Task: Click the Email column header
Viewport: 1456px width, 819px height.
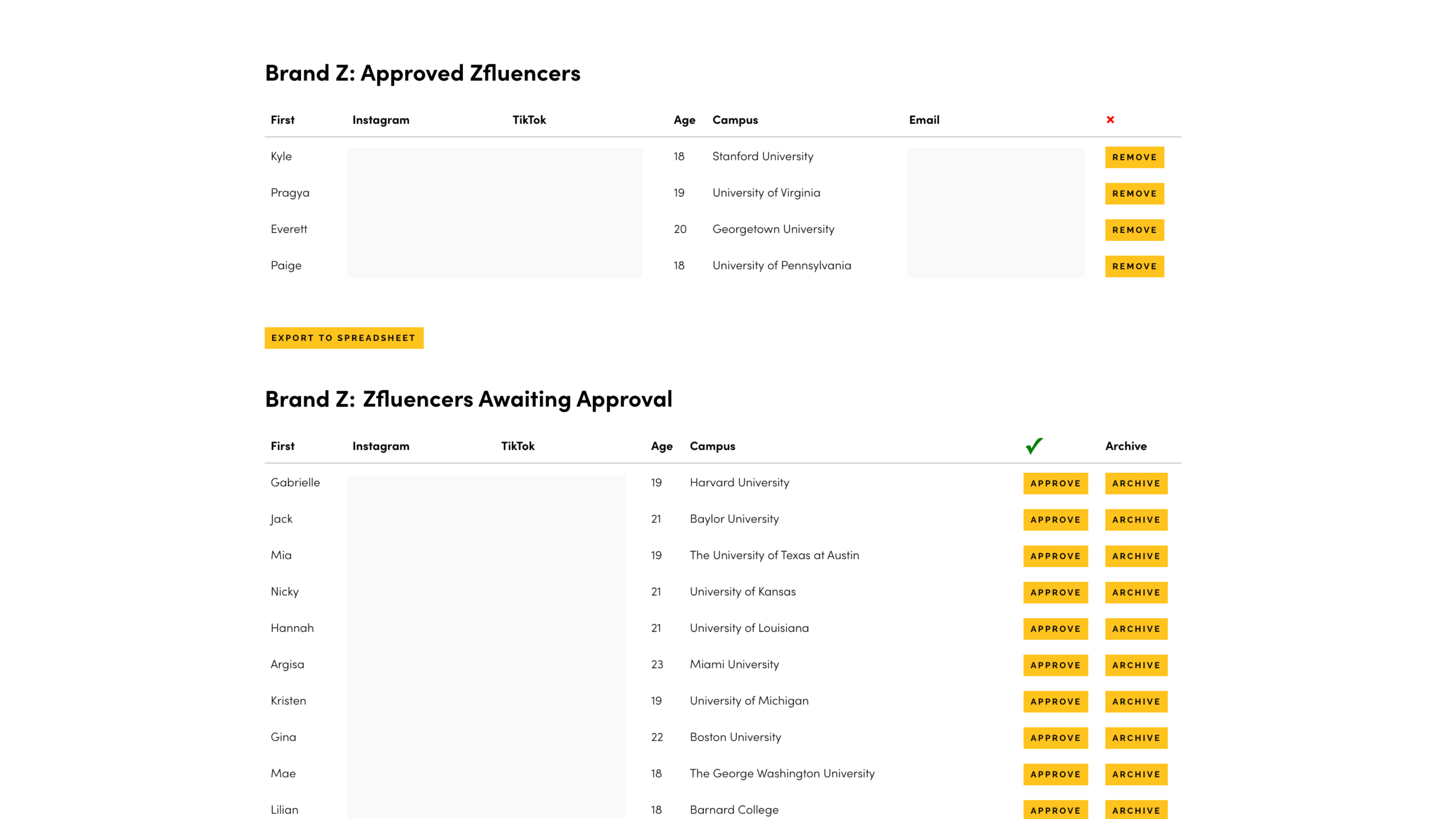Action: pyautogui.click(x=924, y=120)
